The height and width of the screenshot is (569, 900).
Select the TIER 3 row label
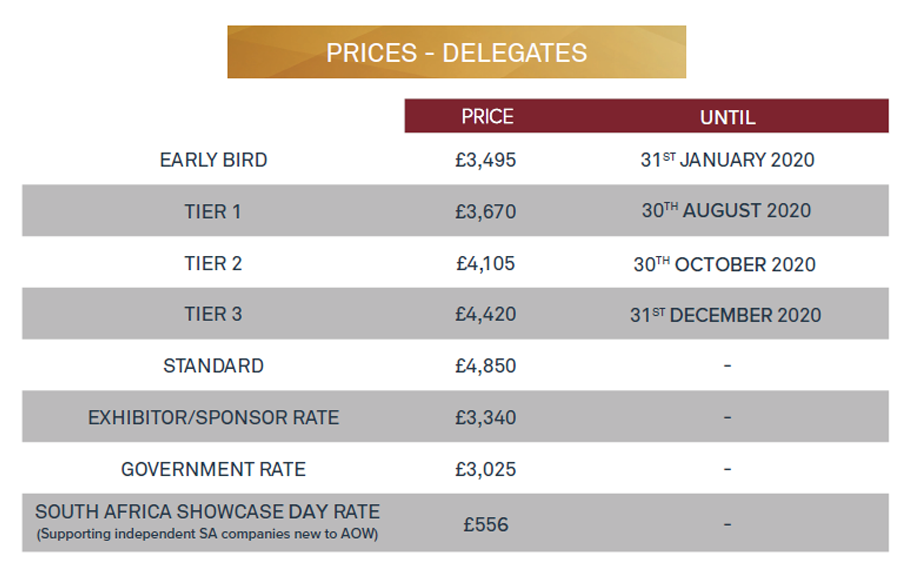tap(213, 314)
